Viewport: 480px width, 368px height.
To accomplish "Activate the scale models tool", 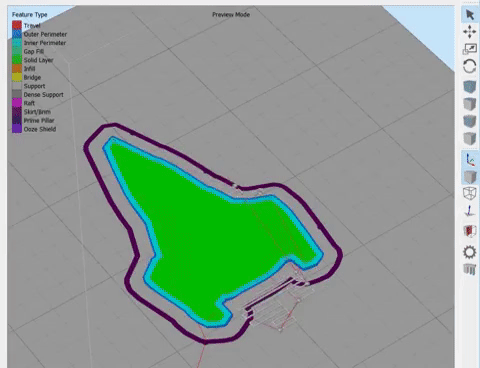I will click(x=470, y=49).
